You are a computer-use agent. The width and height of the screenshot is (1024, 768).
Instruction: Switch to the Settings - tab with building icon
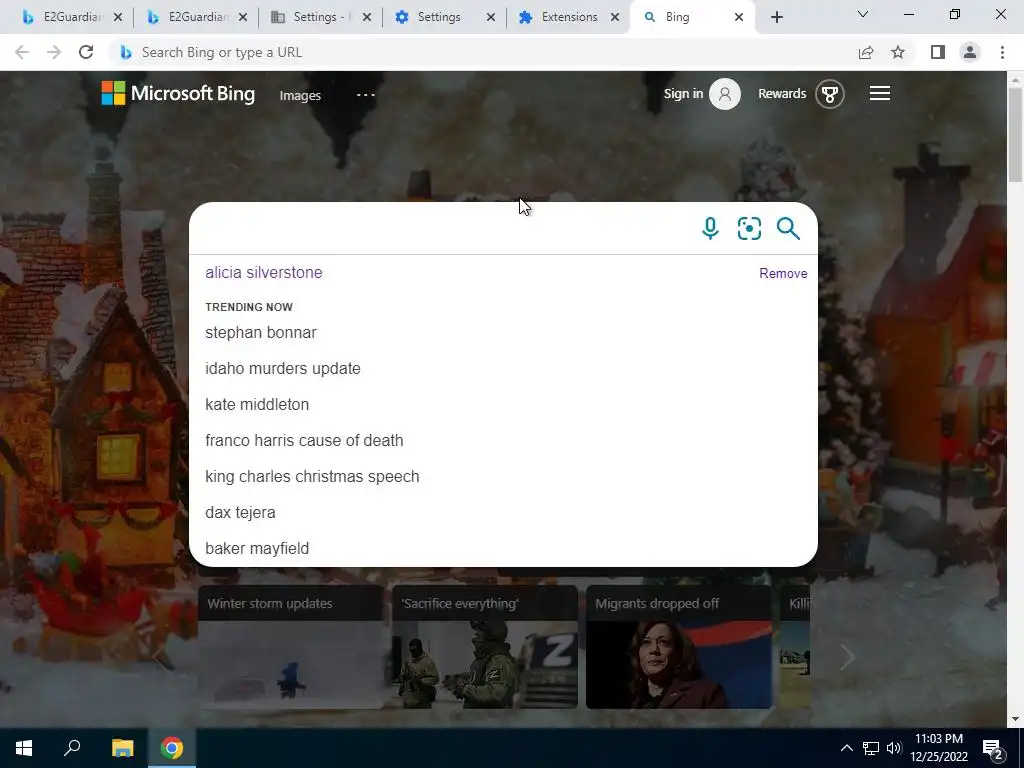313,17
